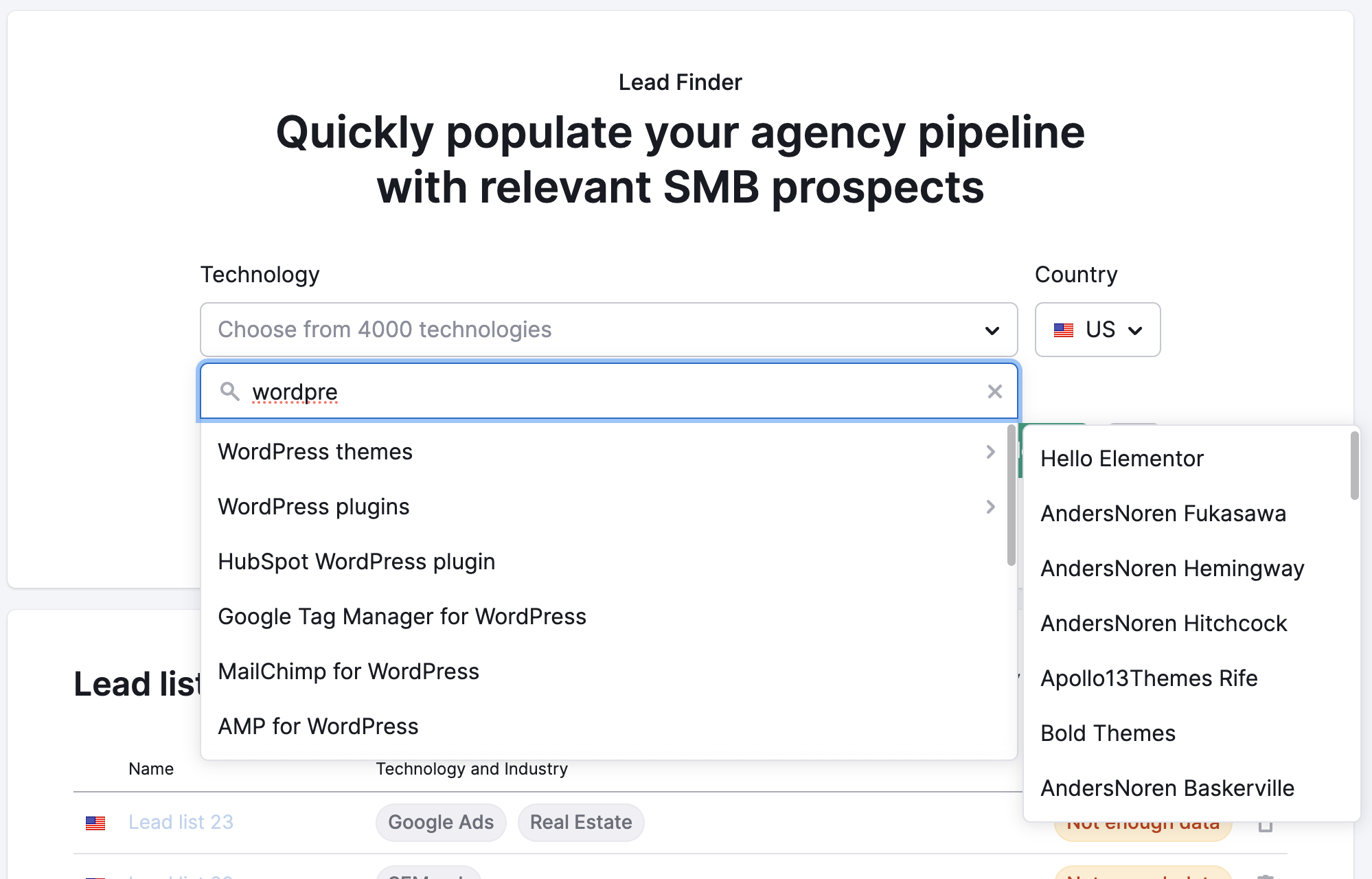Clear the search field using the X icon
Image resolution: width=1372 pixels, height=879 pixels.
click(x=995, y=391)
